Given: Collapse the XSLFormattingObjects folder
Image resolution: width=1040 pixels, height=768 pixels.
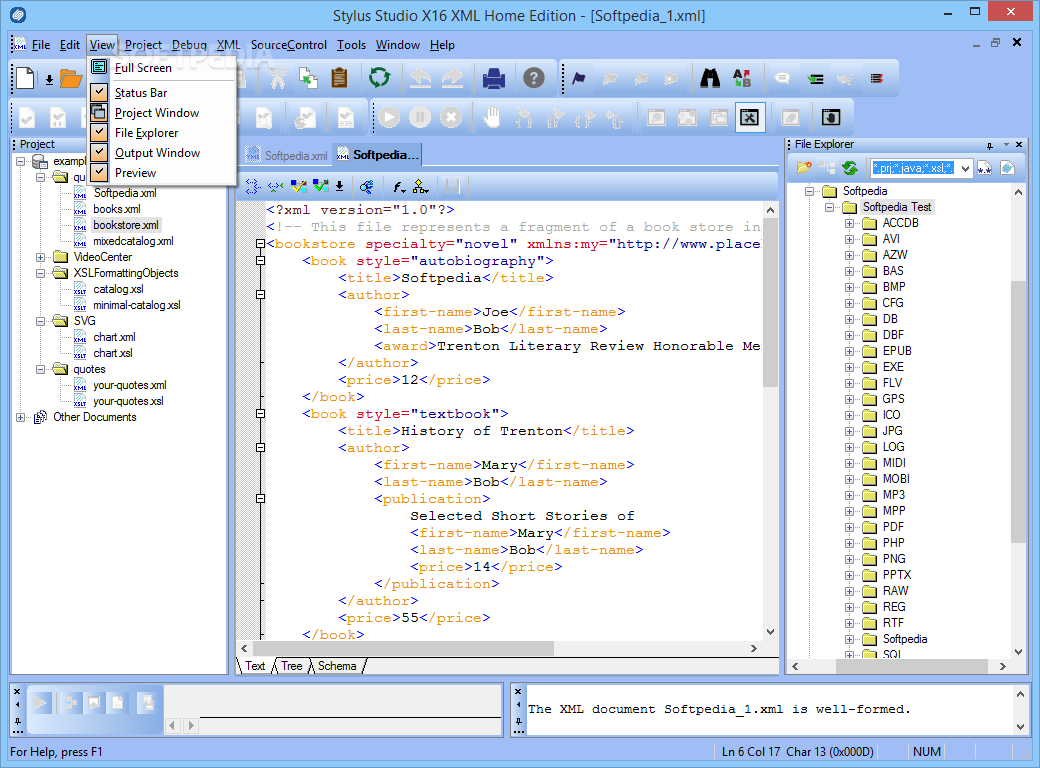Looking at the screenshot, I should [x=40, y=273].
